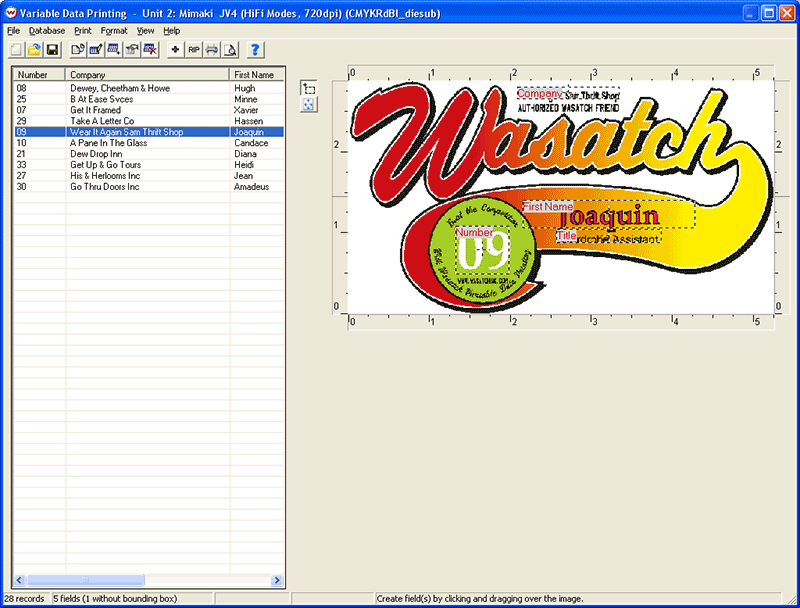Screen dimensions: 800x608
Task: Select the record 'Take A Letter Co'
Action: (149, 121)
